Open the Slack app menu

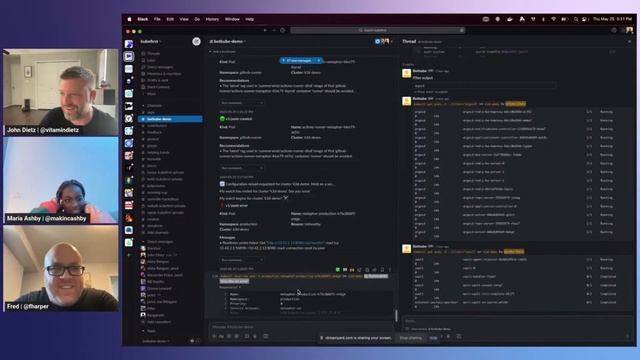[x=143, y=19]
